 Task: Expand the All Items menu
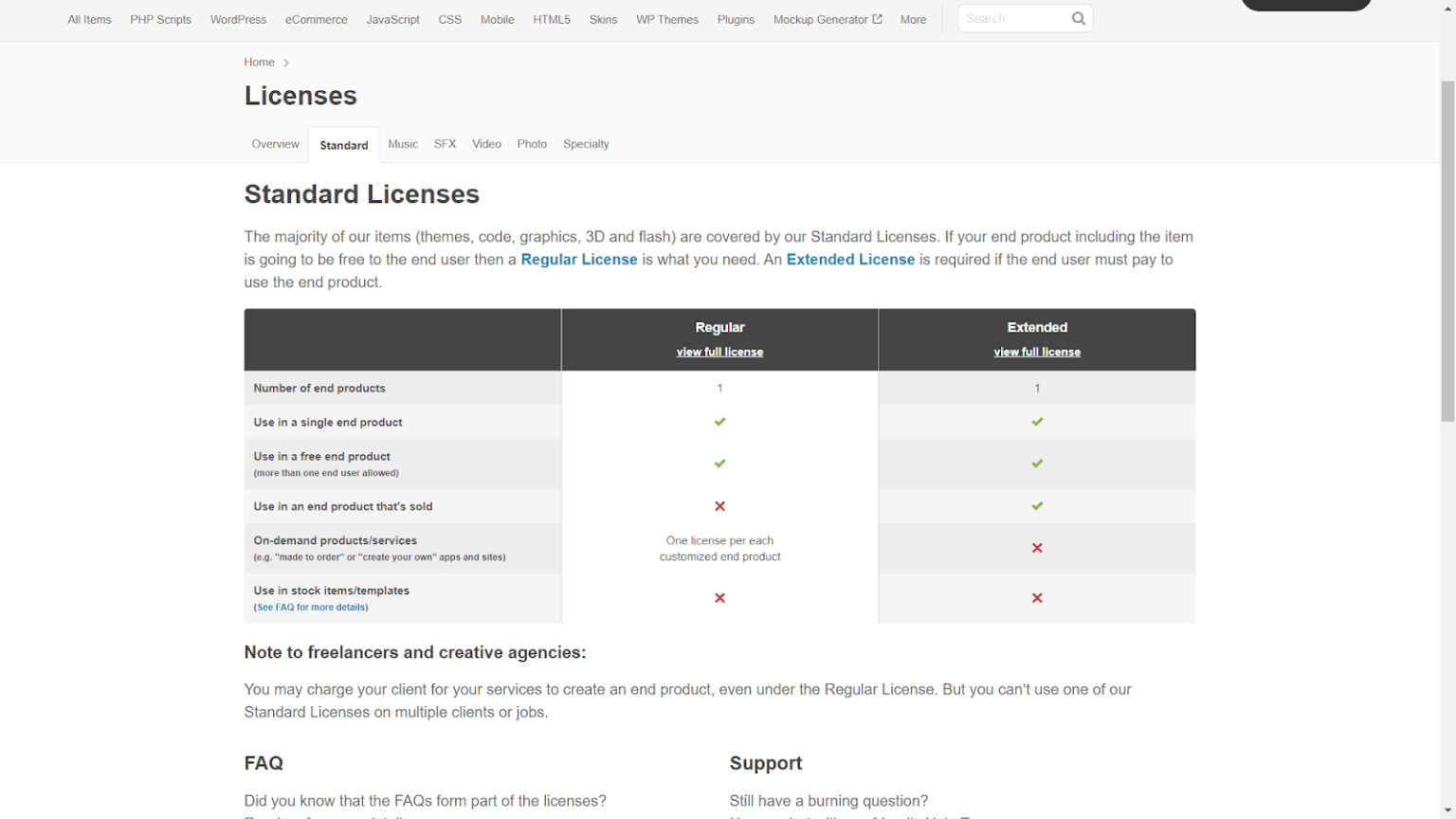click(88, 19)
